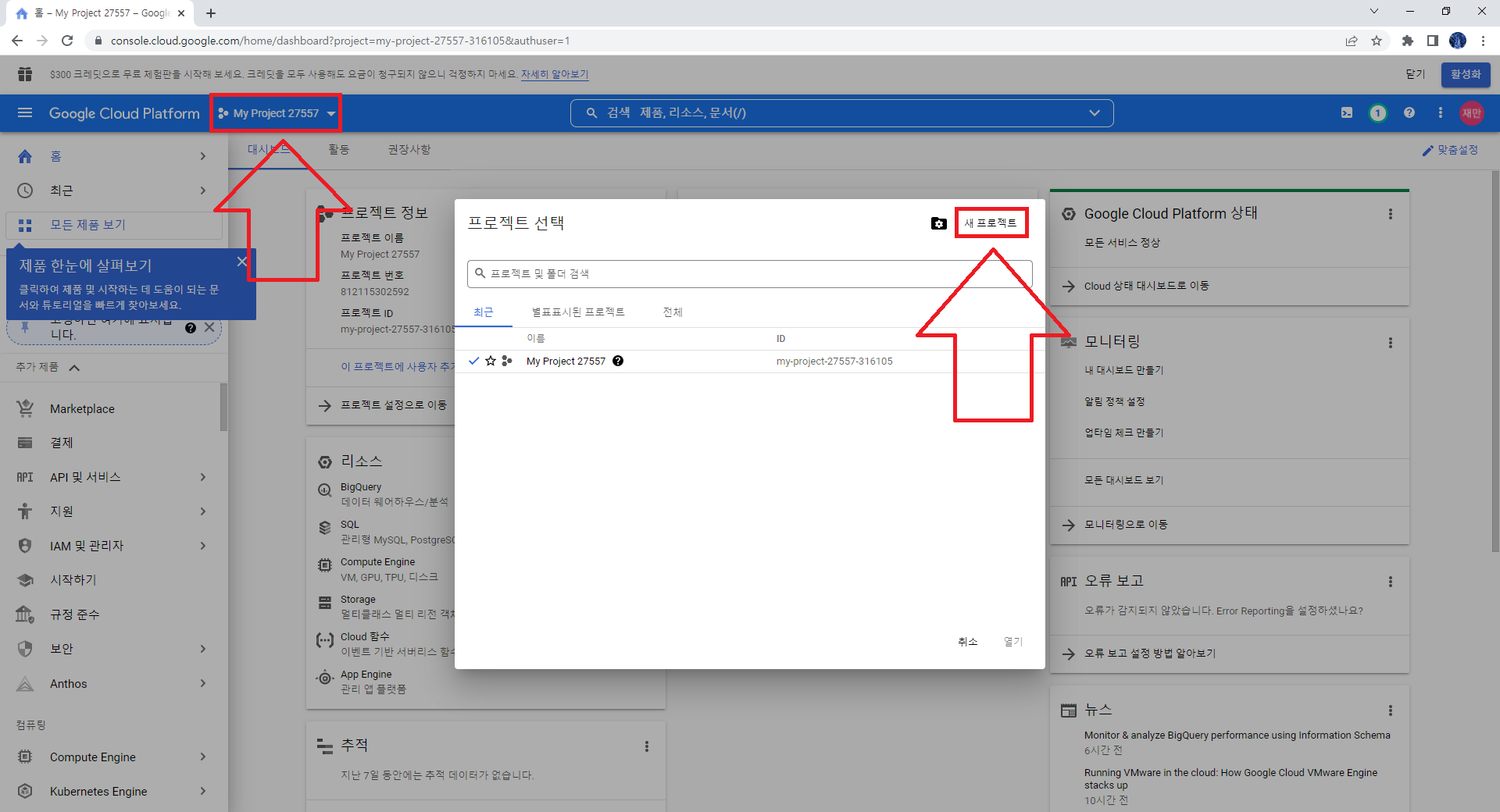Close the product overview tooltip
The width and height of the screenshot is (1500, 812).
pyautogui.click(x=242, y=262)
